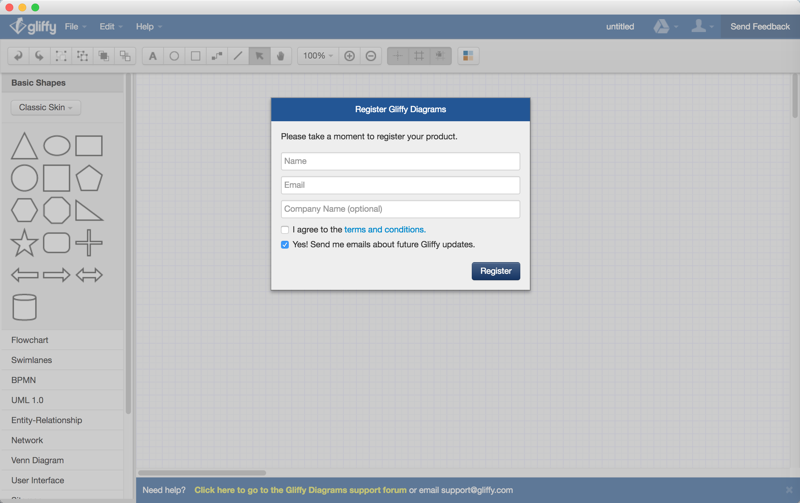This screenshot has width=800, height=503.
Task: Pick the rounded rectangle shape
Action: (57, 243)
